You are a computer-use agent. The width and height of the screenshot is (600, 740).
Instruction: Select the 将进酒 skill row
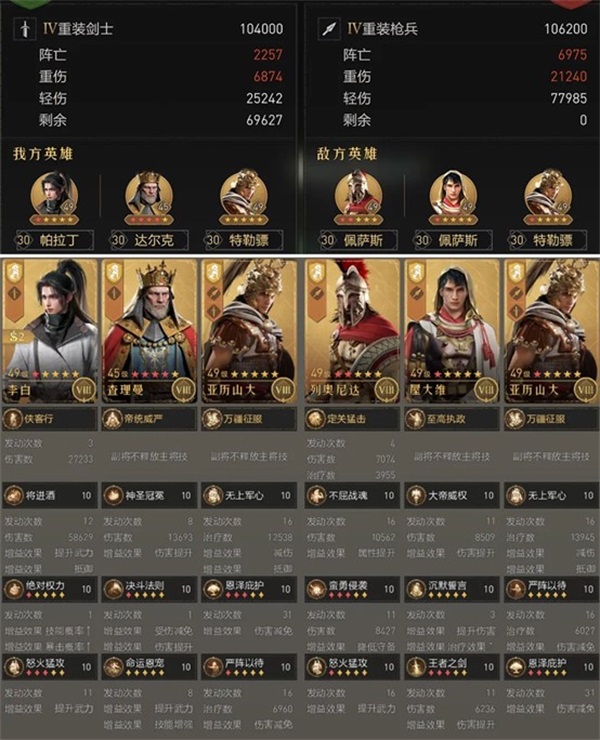point(50,496)
